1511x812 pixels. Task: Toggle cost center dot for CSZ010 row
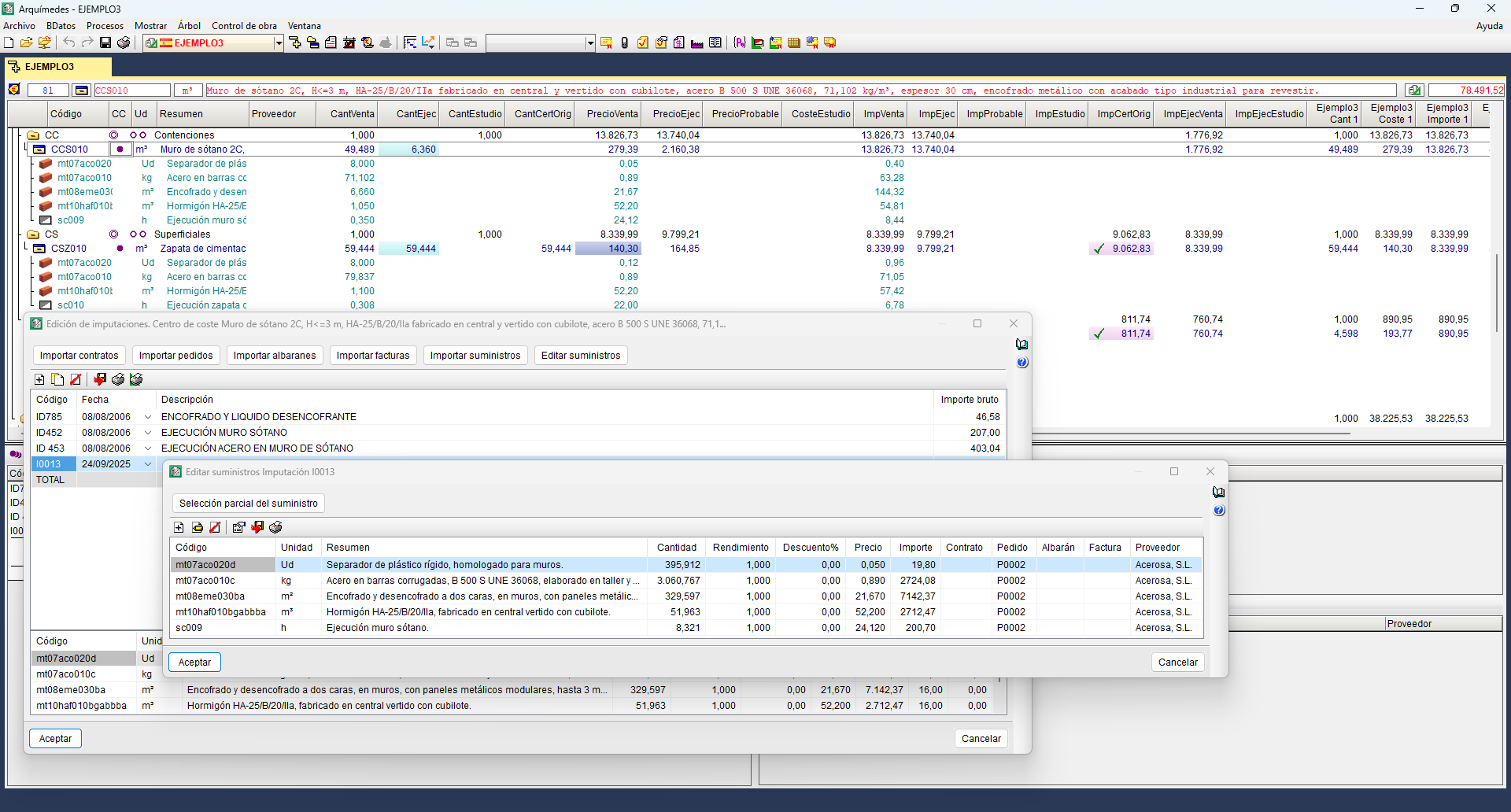point(120,249)
